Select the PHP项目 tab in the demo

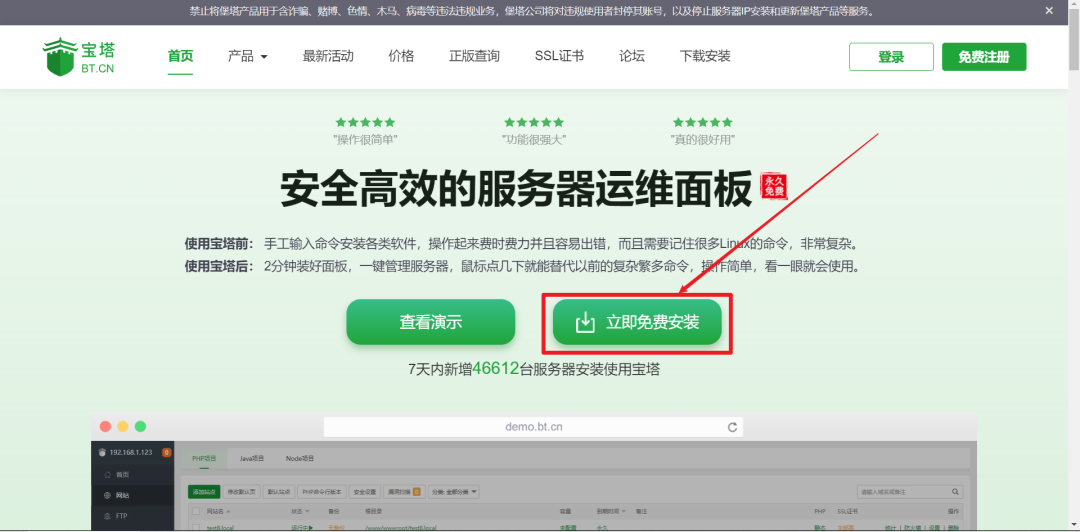point(202,458)
